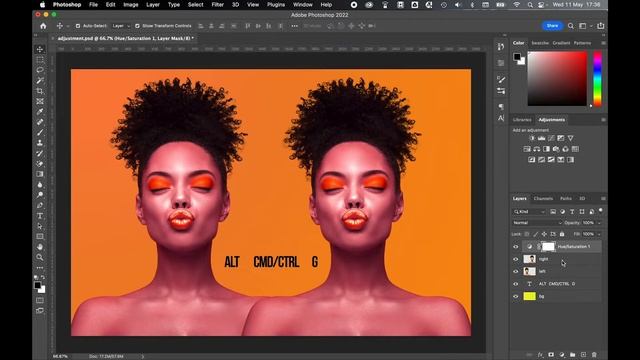Toggle lock all layer icon
This screenshot has height=360, width=640.
[562, 234]
